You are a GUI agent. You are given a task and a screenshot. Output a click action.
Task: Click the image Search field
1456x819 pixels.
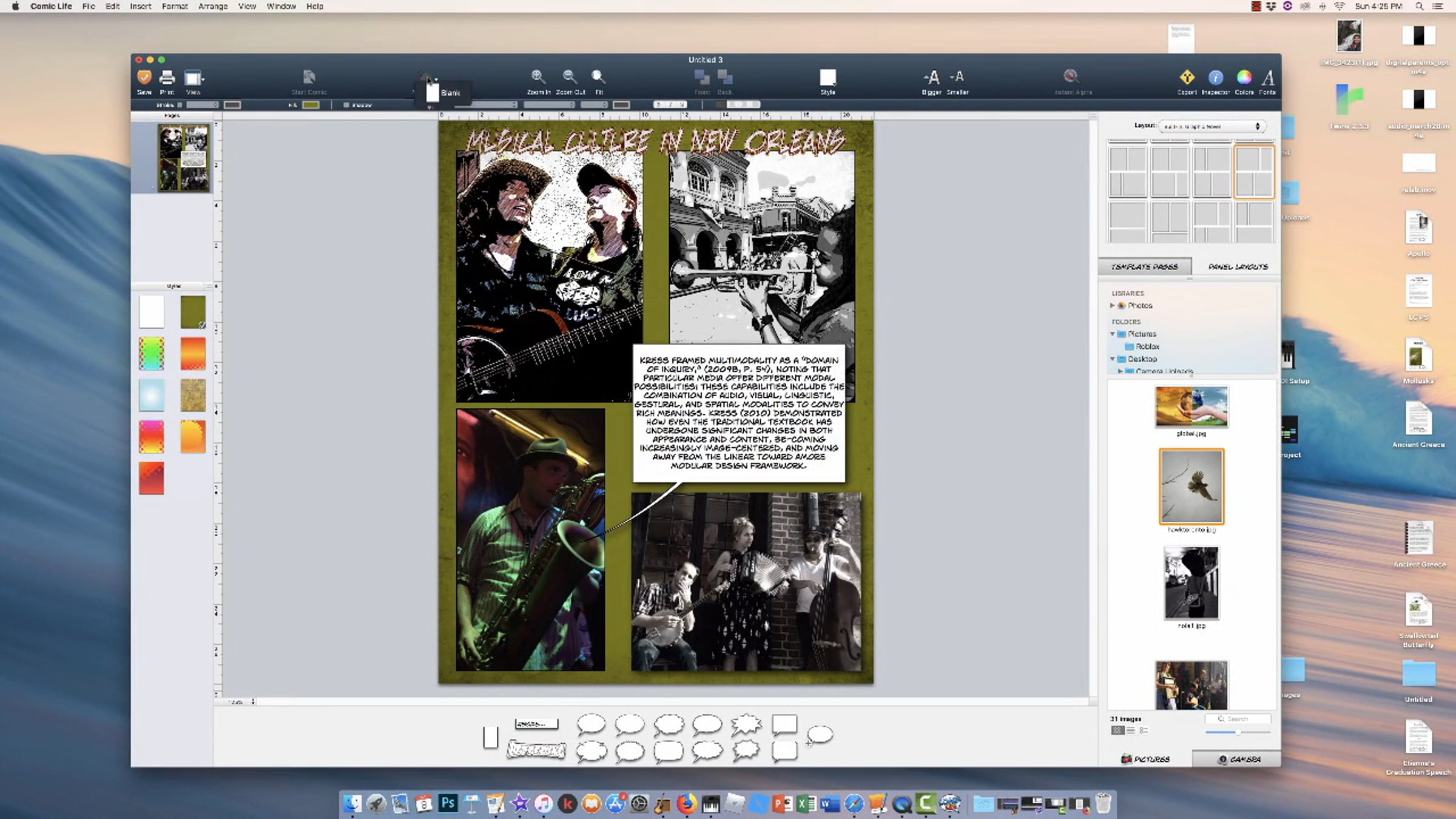tap(1238, 719)
